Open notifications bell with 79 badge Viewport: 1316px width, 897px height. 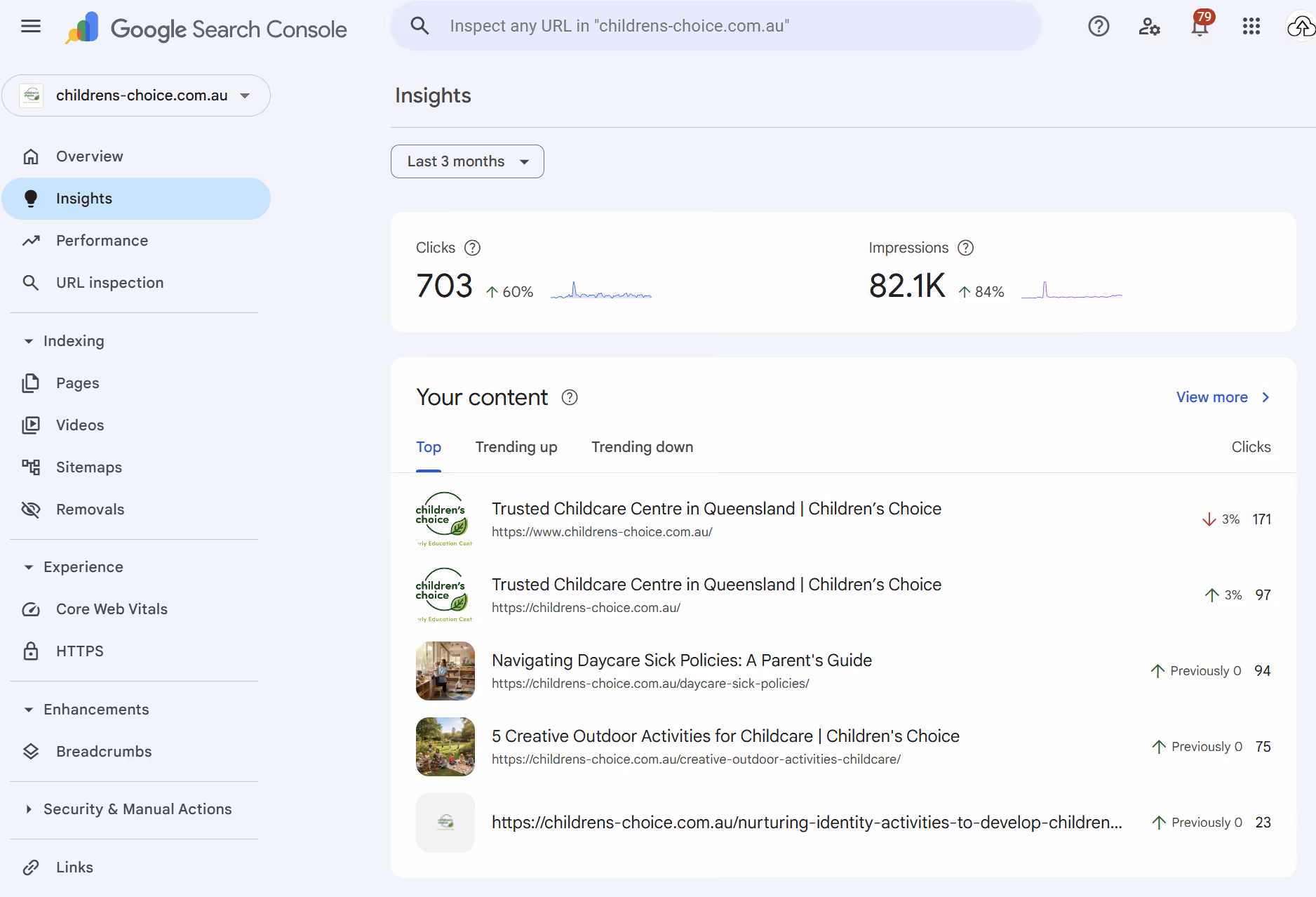coord(1200,25)
